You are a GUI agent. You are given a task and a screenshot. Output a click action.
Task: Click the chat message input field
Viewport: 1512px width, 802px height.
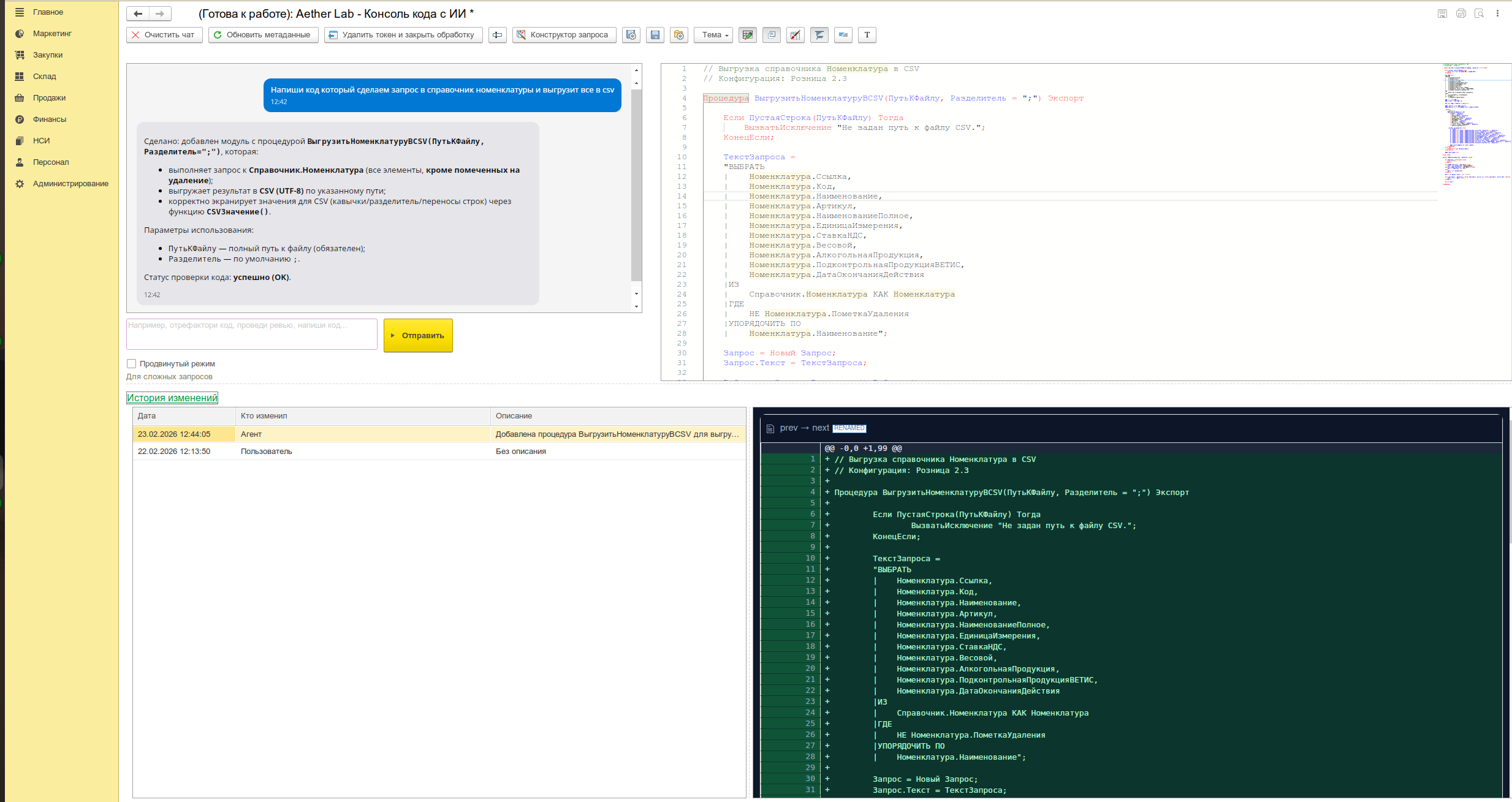pos(251,334)
